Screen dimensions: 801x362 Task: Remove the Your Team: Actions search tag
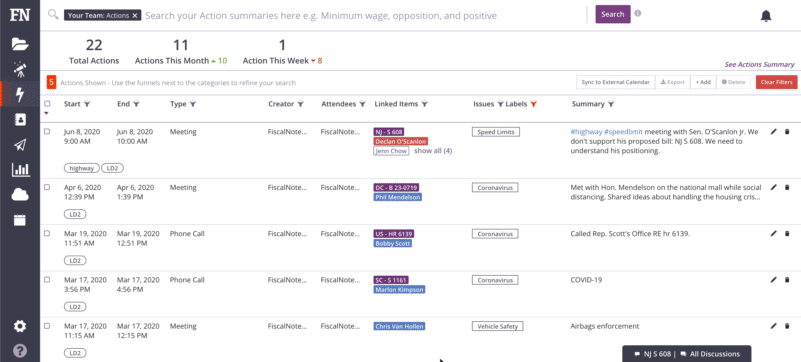(134, 16)
